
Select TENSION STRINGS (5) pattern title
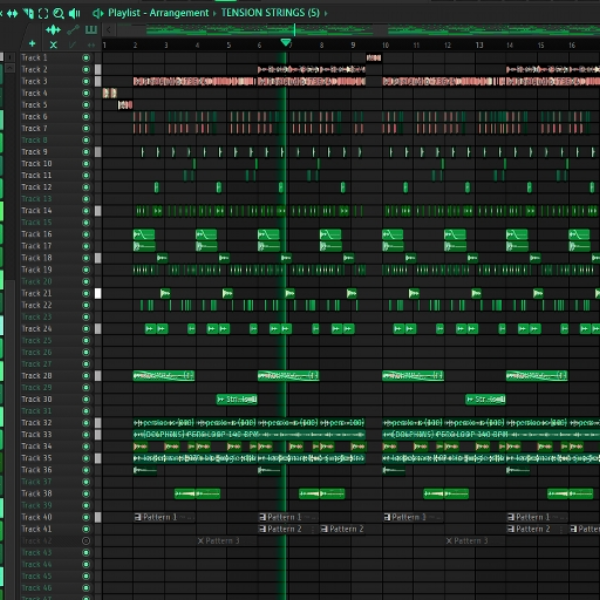pos(270,13)
